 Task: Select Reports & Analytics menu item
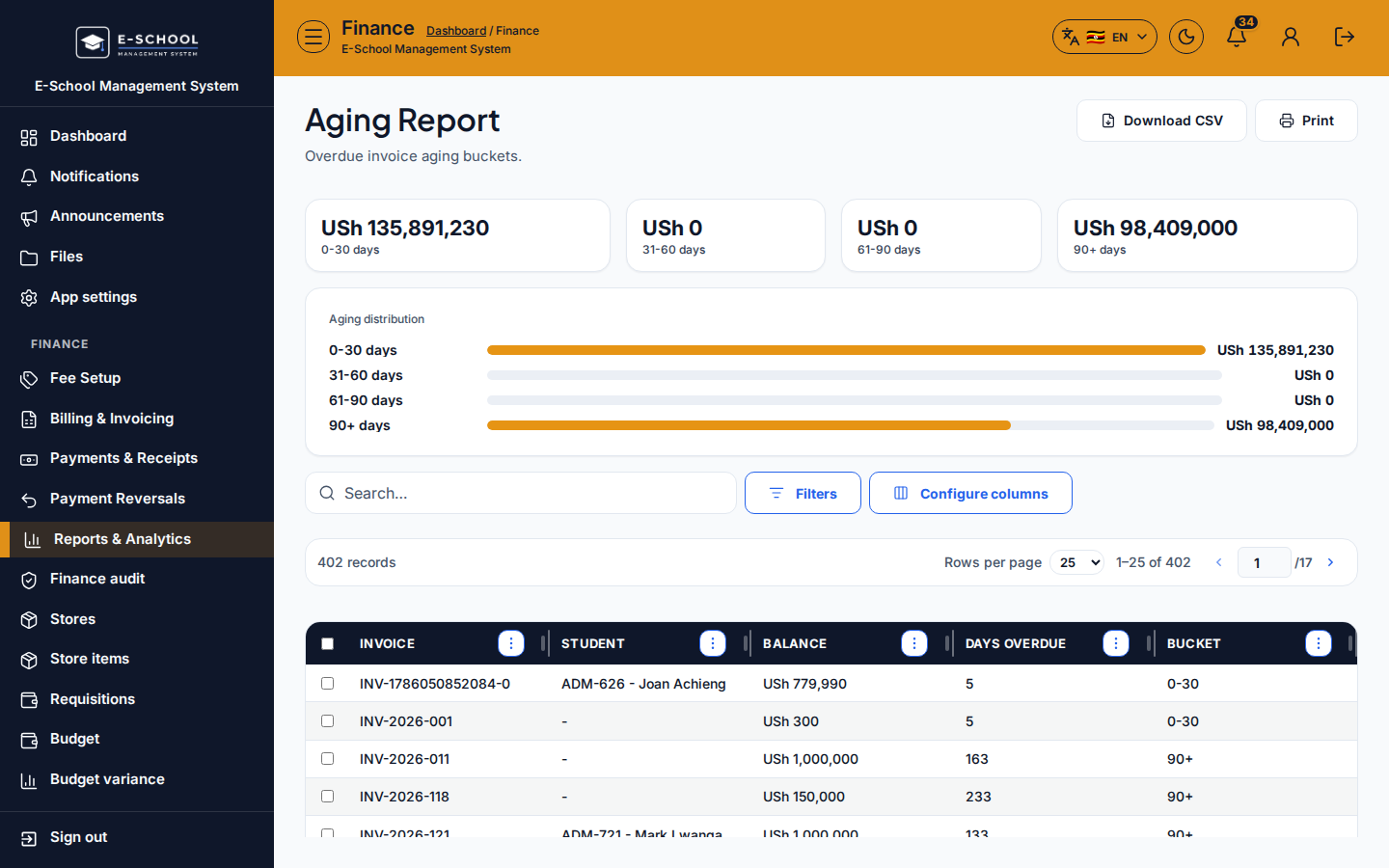coord(137,539)
